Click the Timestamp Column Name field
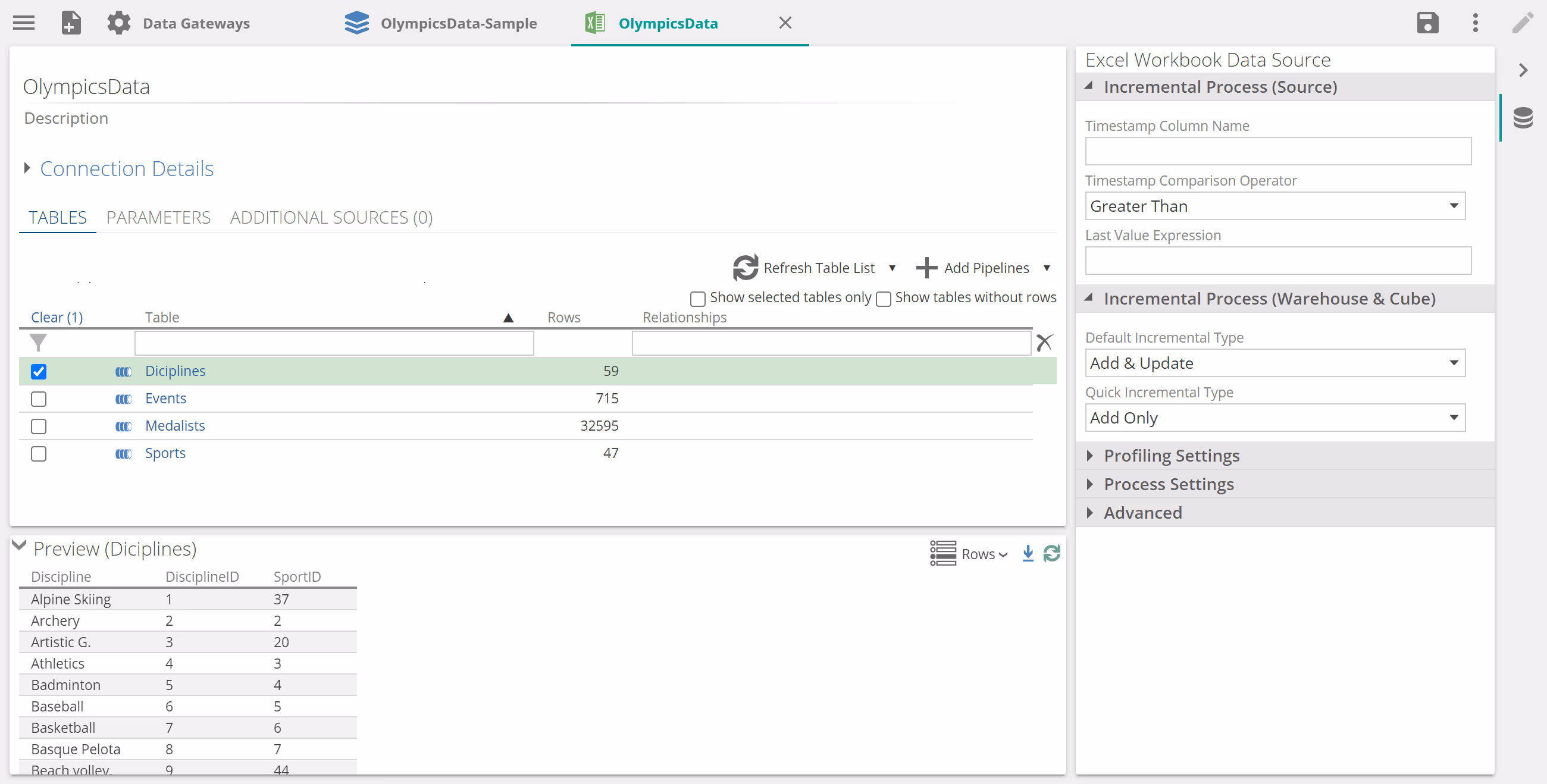The height and width of the screenshot is (784, 1547). 1277,151
